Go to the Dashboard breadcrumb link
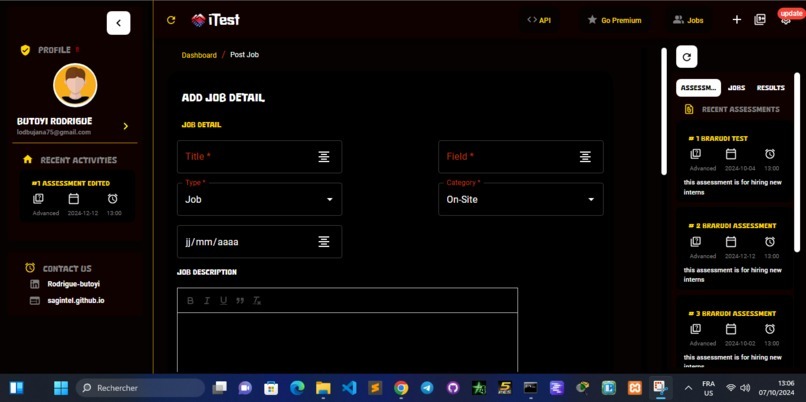806x402 pixels. pos(199,55)
